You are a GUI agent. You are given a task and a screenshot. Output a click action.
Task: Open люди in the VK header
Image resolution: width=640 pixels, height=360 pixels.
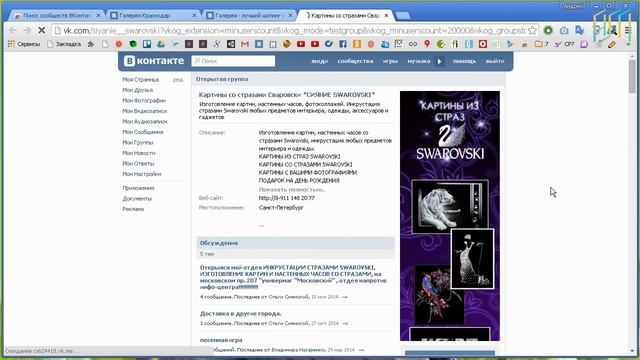pyautogui.click(x=320, y=61)
